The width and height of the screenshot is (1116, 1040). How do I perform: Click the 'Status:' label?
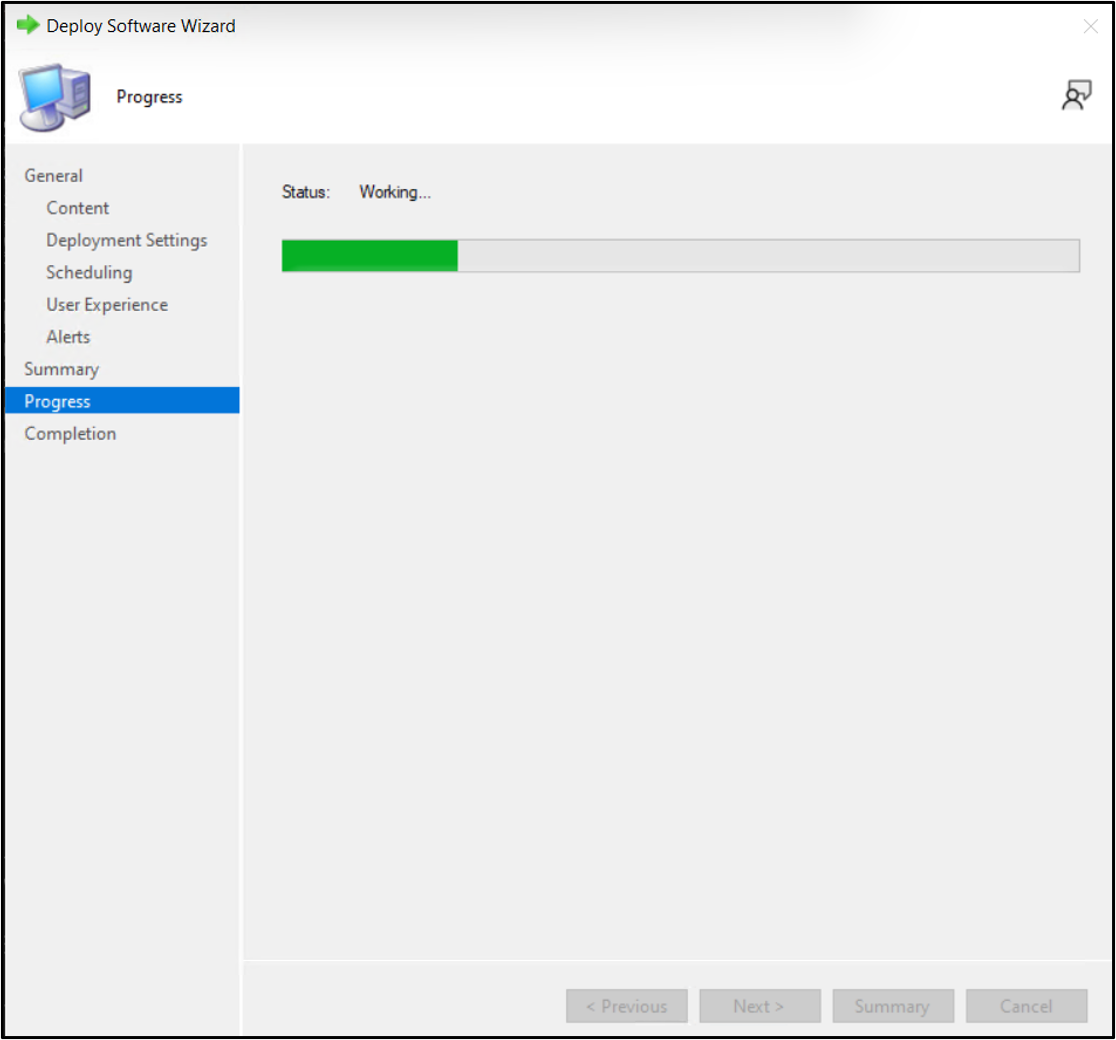pos(306,192)
